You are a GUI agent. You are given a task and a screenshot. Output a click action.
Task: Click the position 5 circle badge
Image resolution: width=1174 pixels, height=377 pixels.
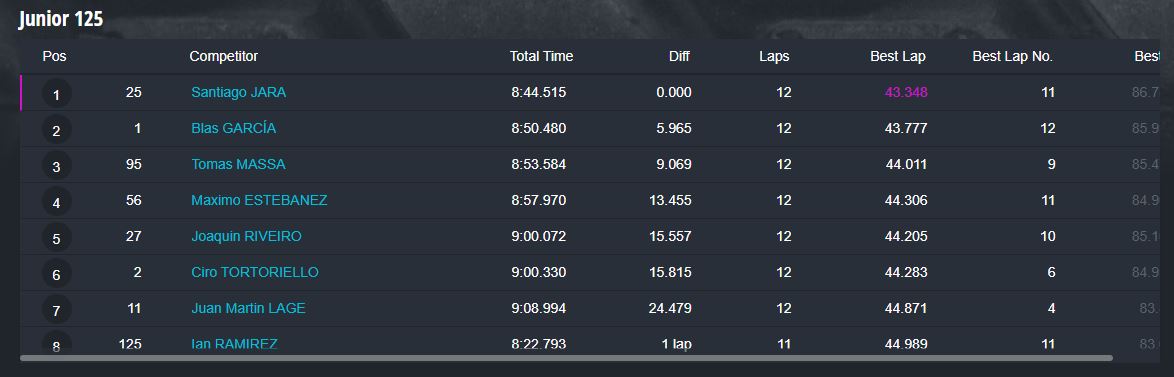pyautogui.click(x=57, y=239)
